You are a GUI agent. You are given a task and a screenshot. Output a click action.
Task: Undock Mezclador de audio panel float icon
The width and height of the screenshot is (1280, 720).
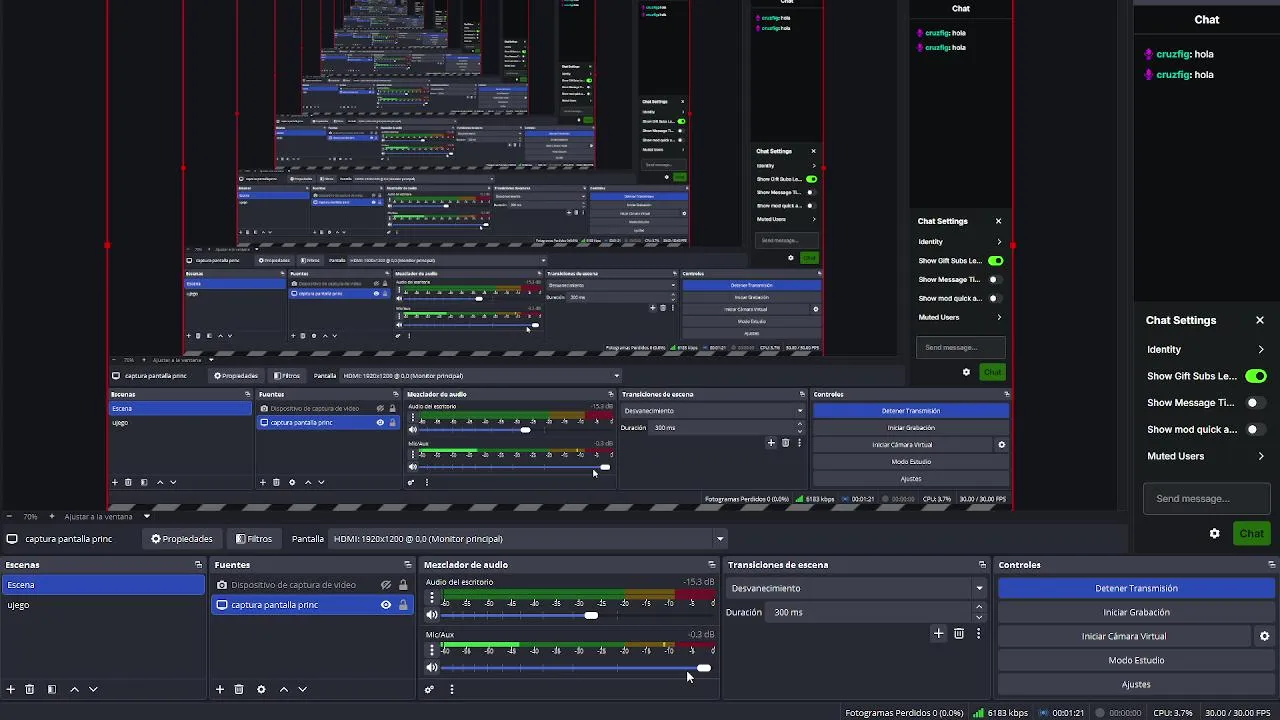(x=712, y=565)
